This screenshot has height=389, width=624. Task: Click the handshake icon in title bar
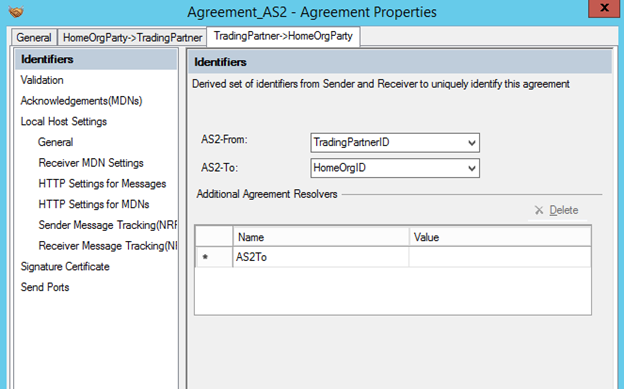coord(16,12)
